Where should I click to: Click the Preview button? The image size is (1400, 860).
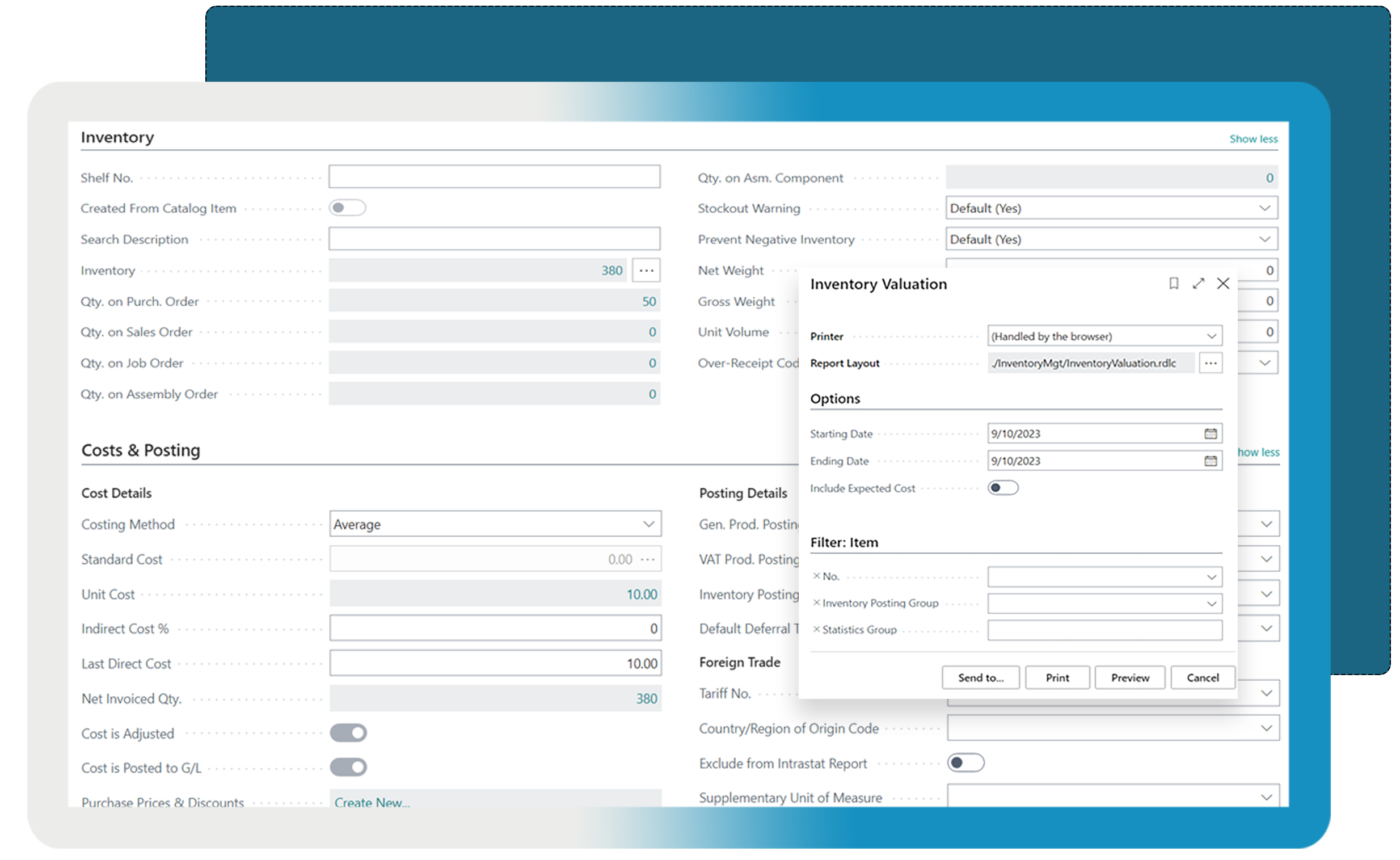pos(1129,677)
